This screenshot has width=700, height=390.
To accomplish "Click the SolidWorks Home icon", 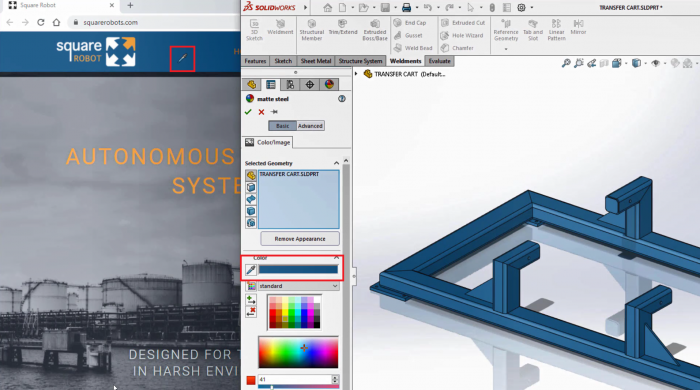I will (x=328, y=8).
